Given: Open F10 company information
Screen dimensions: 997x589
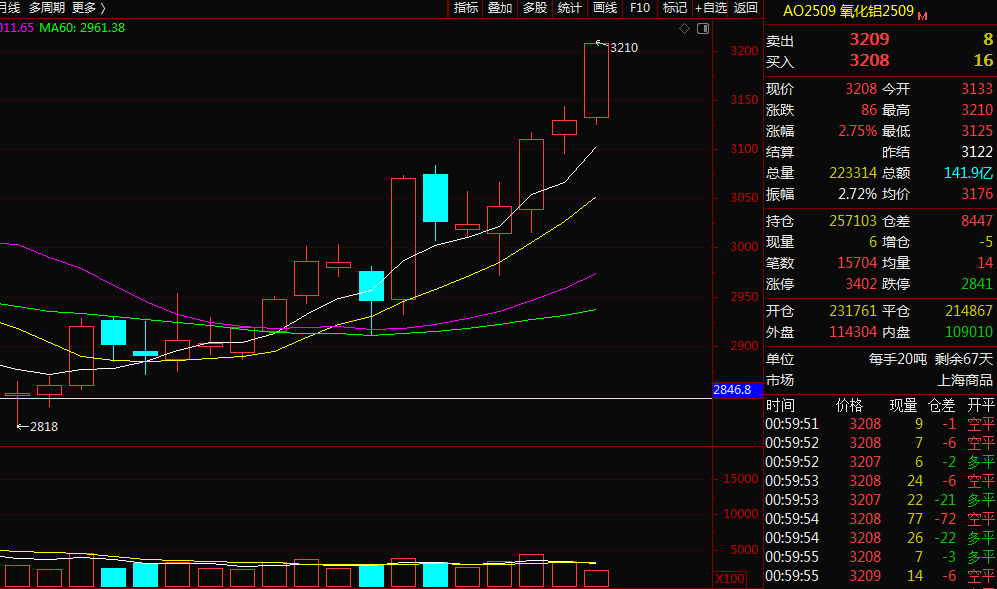Looking at the screenshot, I should point(639,8).
